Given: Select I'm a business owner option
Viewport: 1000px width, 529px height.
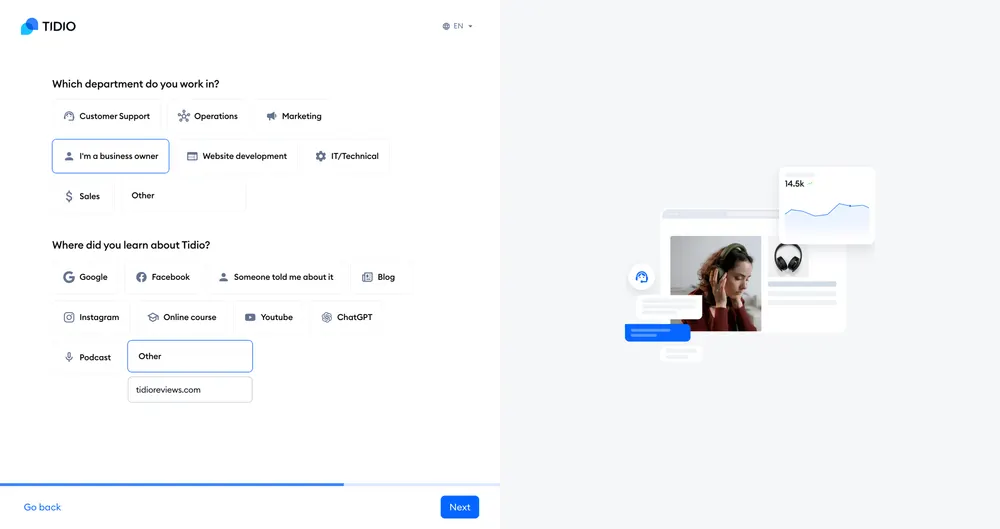Looking at the screenshot, I should click(111, 156).
